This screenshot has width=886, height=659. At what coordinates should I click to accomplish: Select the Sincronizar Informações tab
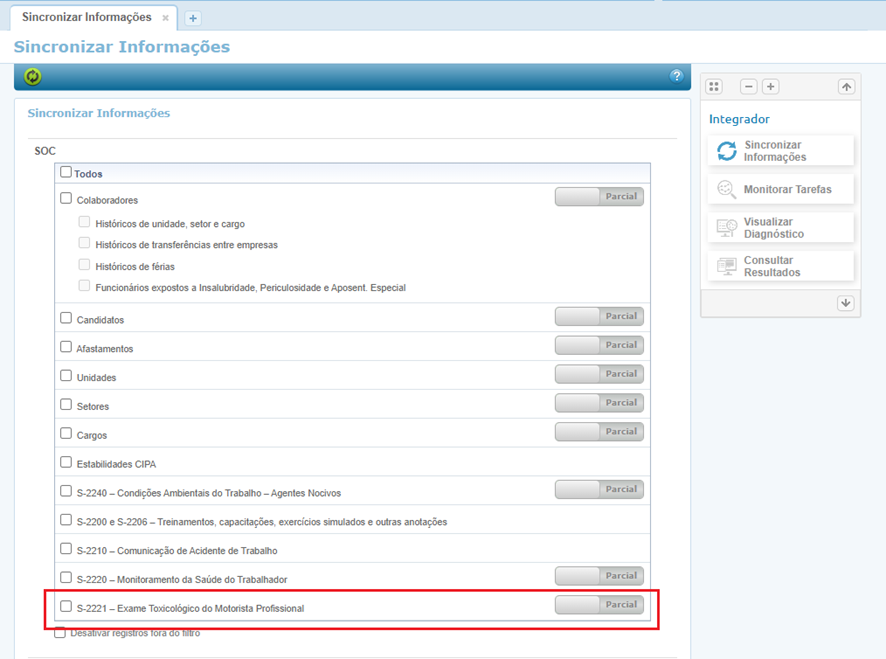tap(87, 18)
